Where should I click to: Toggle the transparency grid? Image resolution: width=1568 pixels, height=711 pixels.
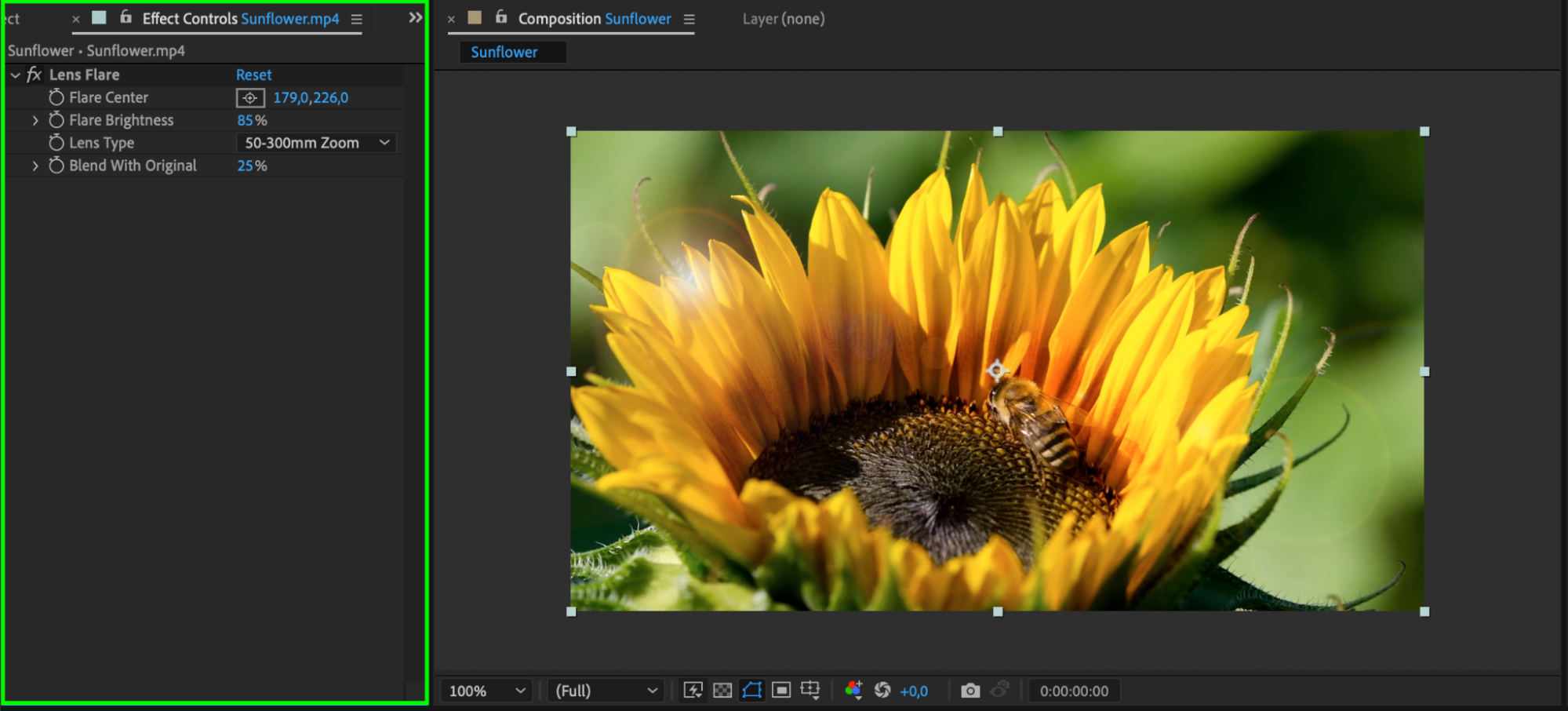point(722,691)
